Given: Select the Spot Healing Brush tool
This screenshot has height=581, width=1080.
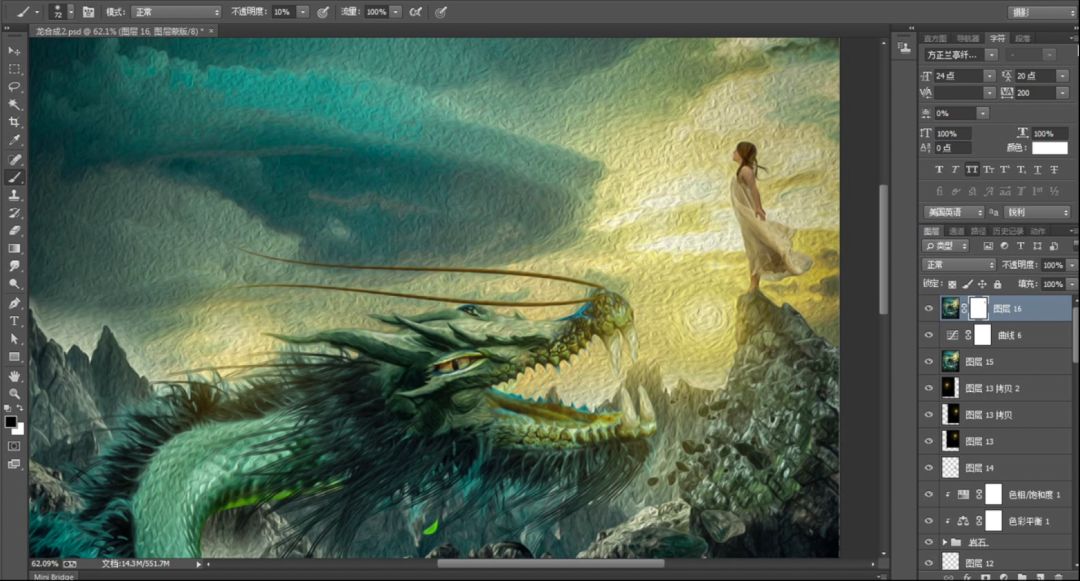Looking at the screenshot, I should click(14, 159).
